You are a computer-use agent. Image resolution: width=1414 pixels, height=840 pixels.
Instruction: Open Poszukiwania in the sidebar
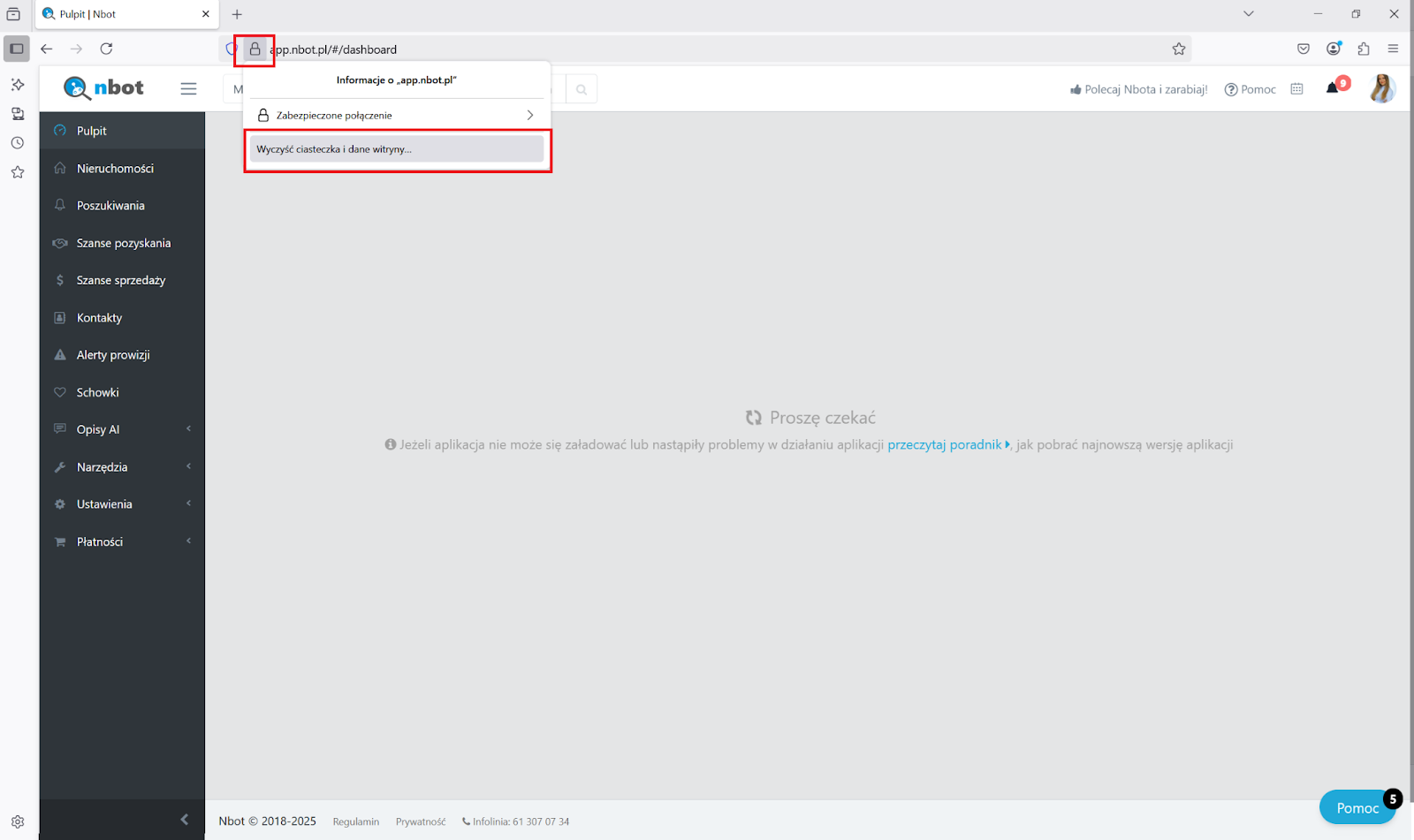122,206
